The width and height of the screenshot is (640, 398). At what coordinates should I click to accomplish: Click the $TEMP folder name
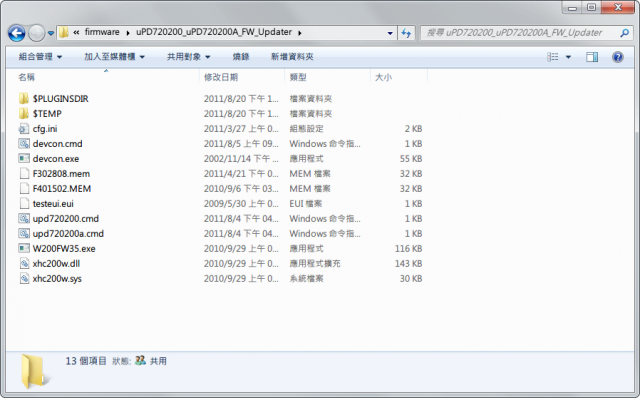tap(47, 113)
